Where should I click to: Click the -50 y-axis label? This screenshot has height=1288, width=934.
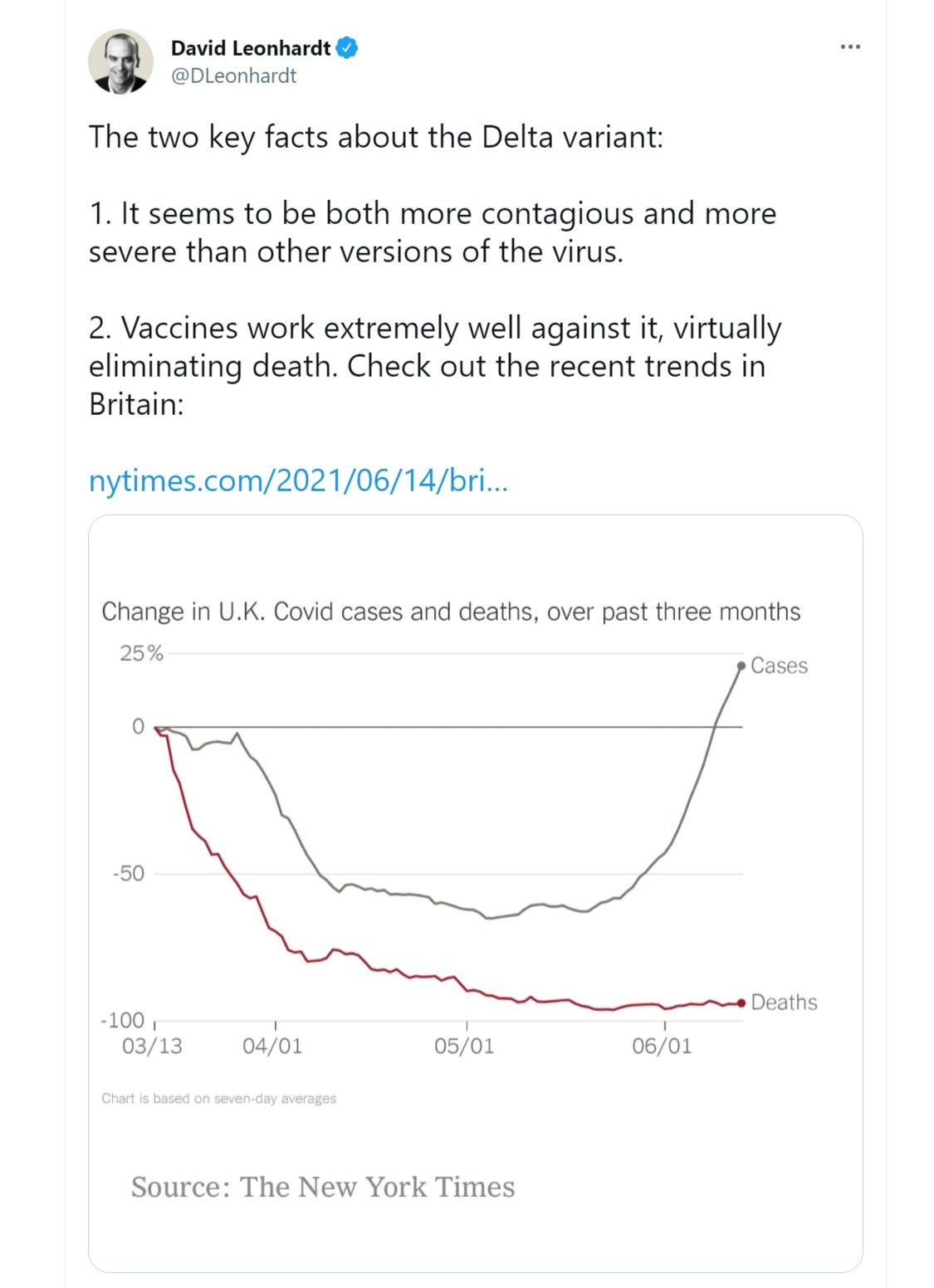click(x=128, y=874)
